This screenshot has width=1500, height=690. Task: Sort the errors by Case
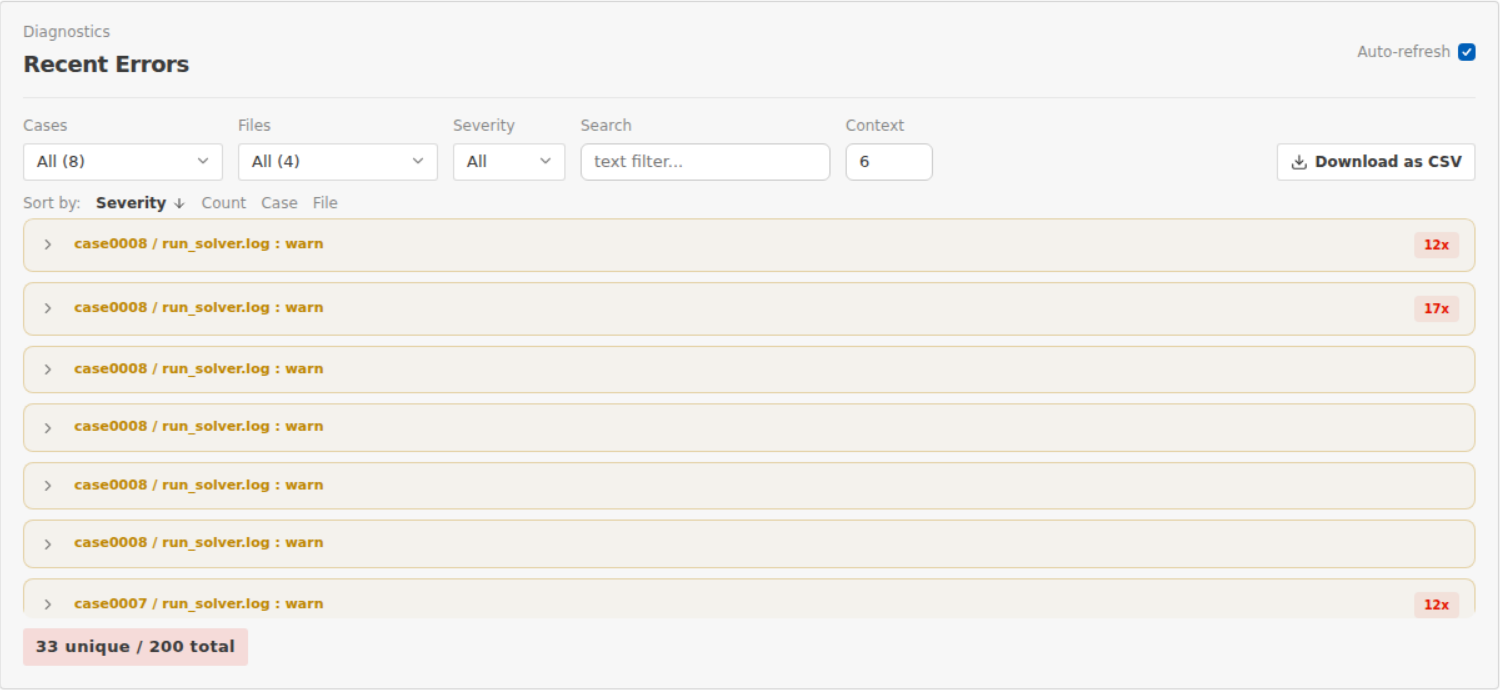point(279,203)
